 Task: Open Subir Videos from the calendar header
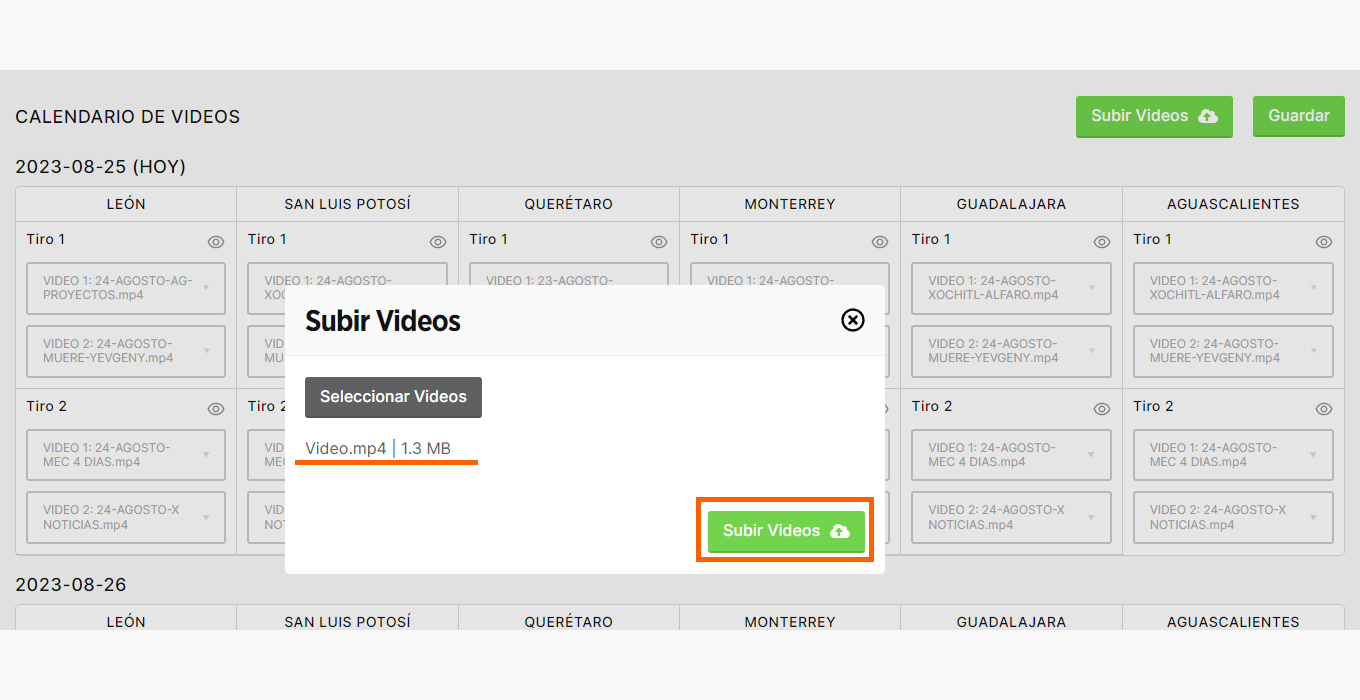coord(1154,116)
